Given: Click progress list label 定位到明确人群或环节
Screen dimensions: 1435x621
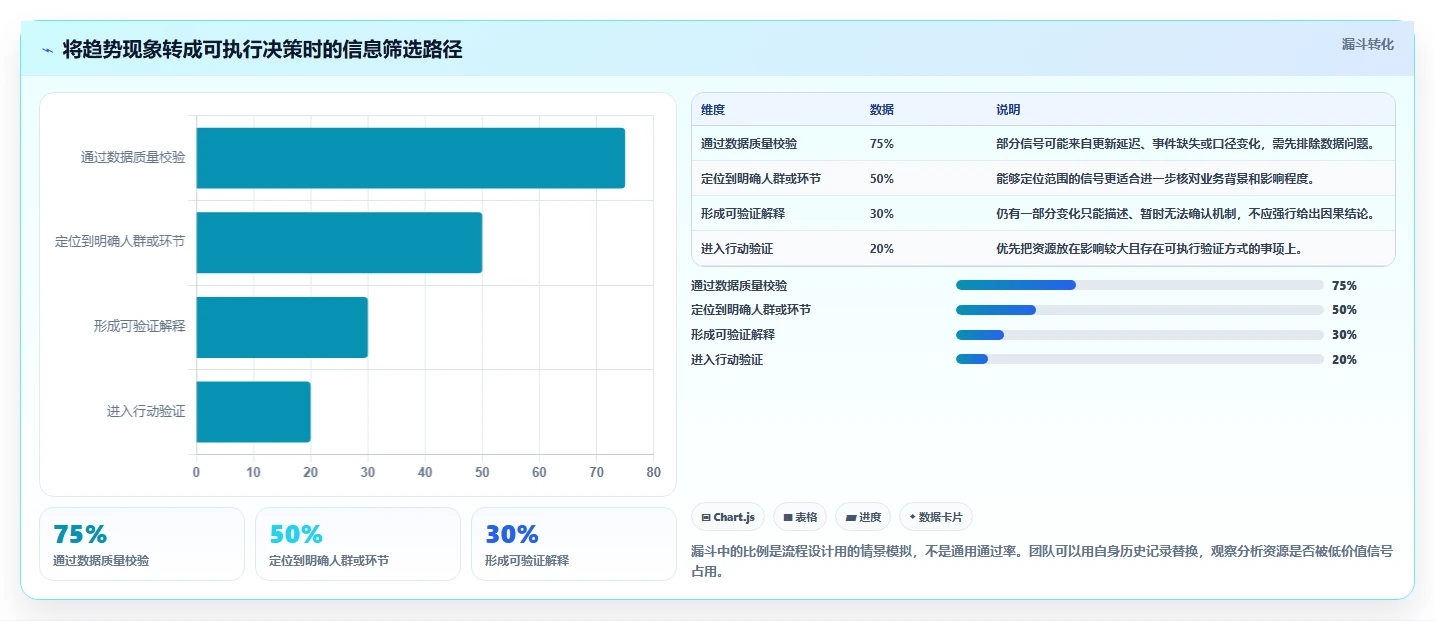Looking at the screenshot, I should point(751,310).
